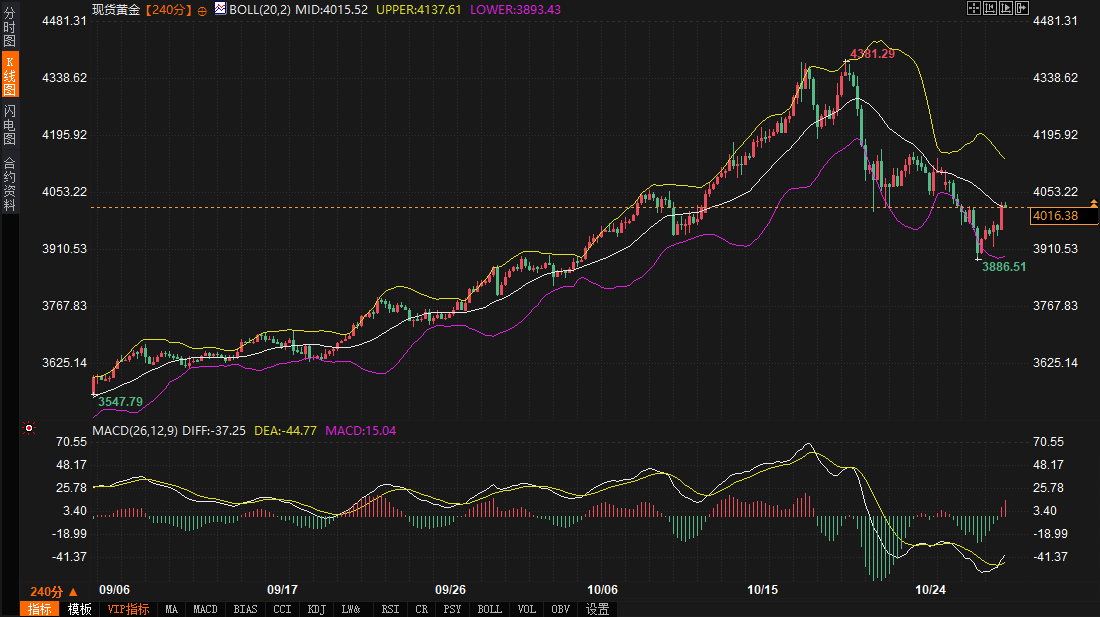This screenshot has height=617, width=1100.
Task: Click the right axis 4338.62 label
Action: click(1055, 78)
